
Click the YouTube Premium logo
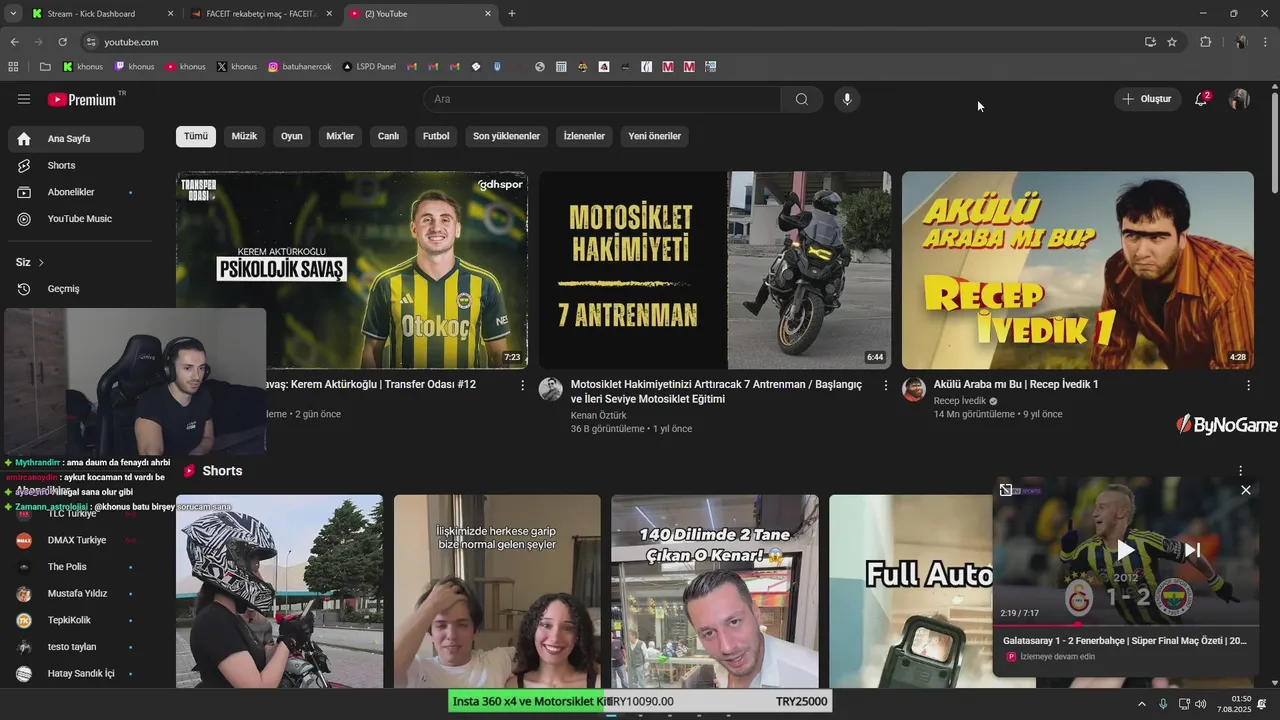(x=82, y=99)
